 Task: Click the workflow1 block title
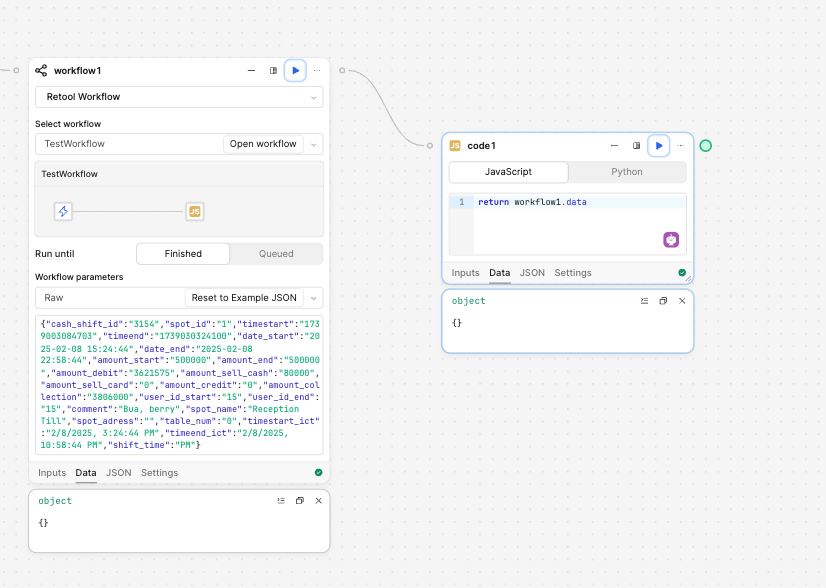click(x=77, y=71)
